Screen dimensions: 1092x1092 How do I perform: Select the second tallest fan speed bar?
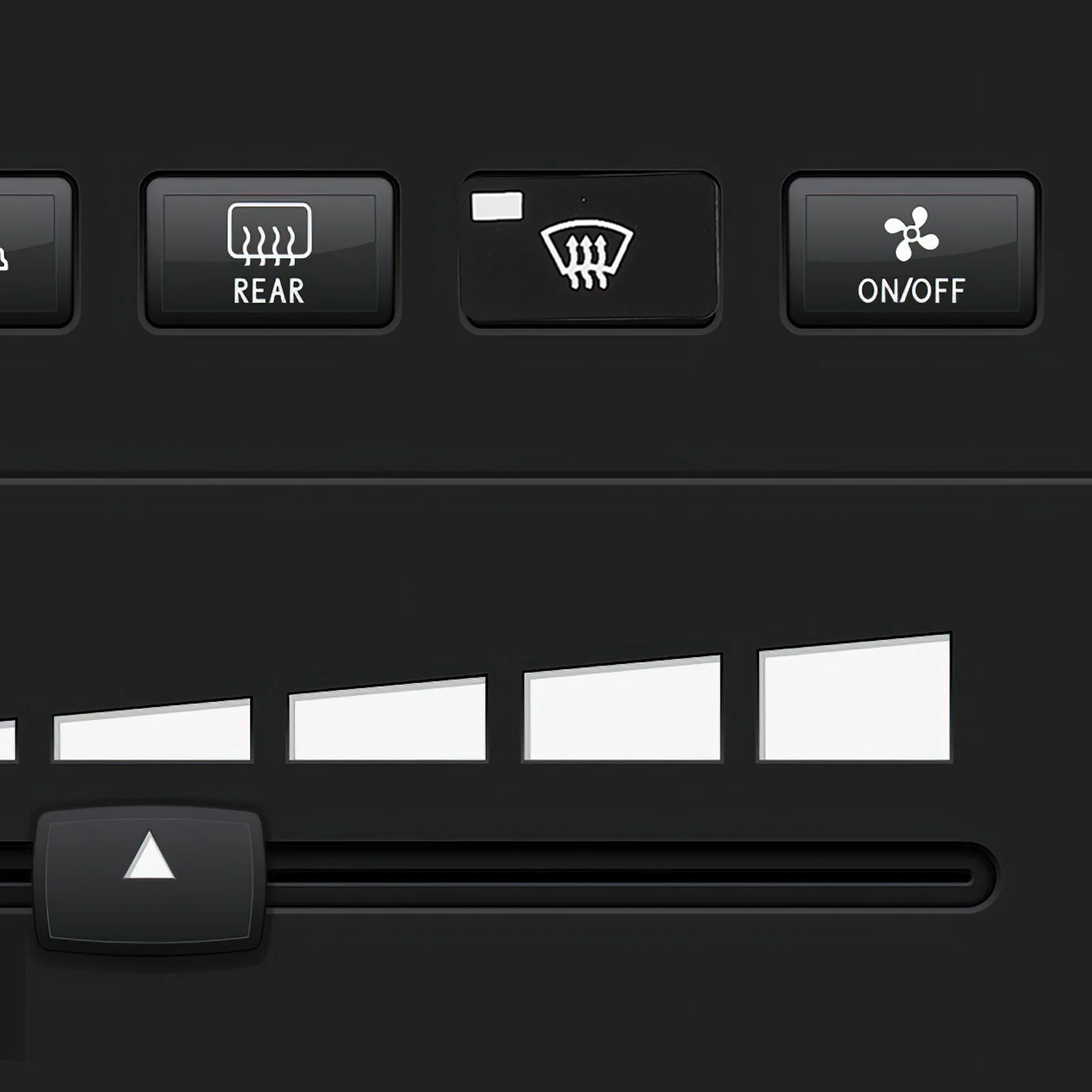click(x=622, y=708)
